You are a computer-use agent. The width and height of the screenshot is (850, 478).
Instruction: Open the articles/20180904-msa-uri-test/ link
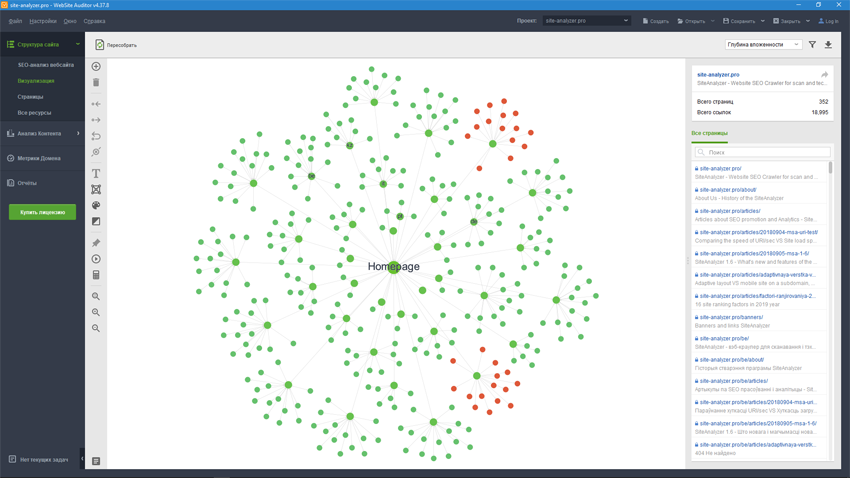758,232
